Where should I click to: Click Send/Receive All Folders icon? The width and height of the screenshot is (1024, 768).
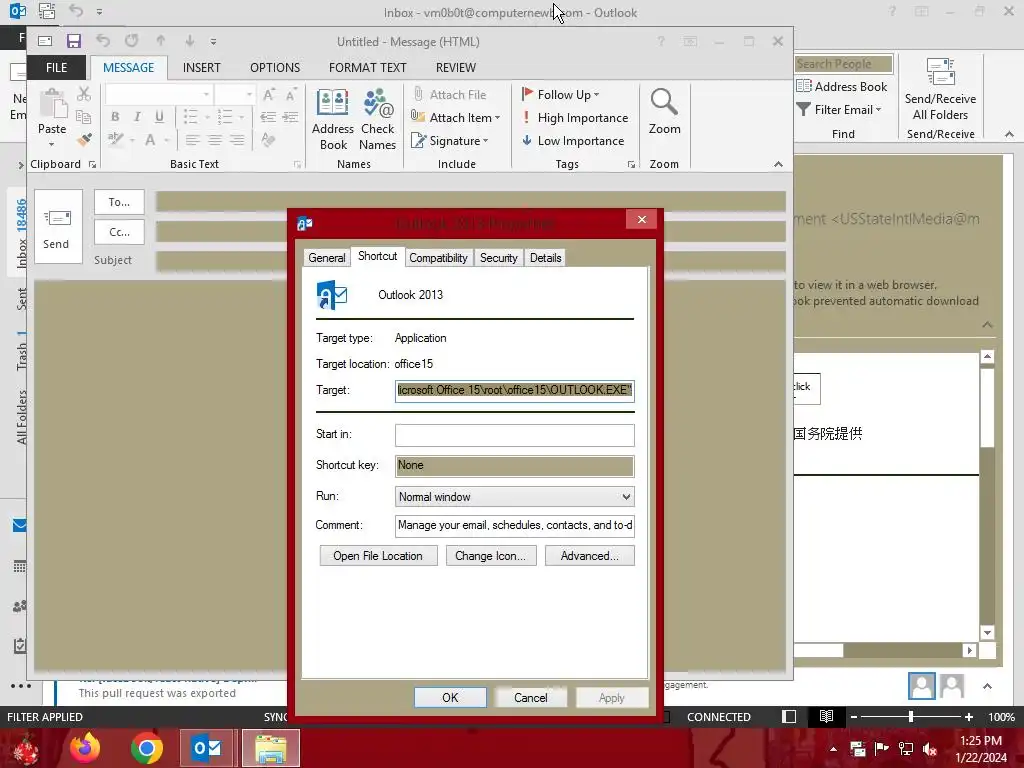click(x=940, y=89)
